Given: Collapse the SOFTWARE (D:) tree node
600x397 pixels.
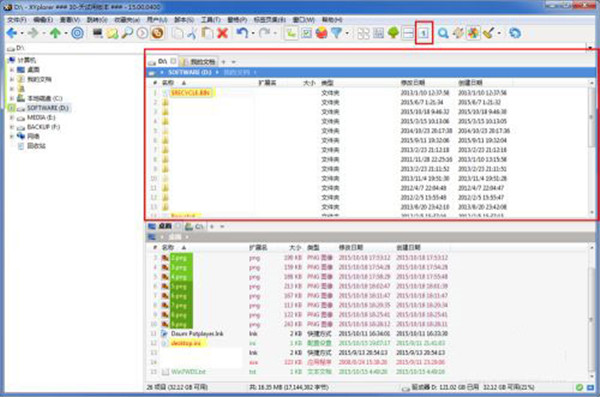Looking at the screenshot, I should pos(12,108).
